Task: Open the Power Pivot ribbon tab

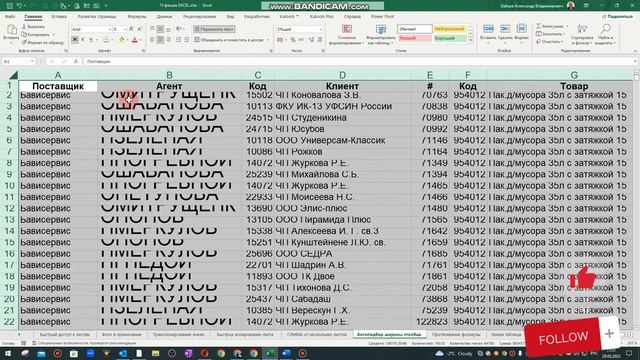Action: pyautogui.click(x=382, y=17)
